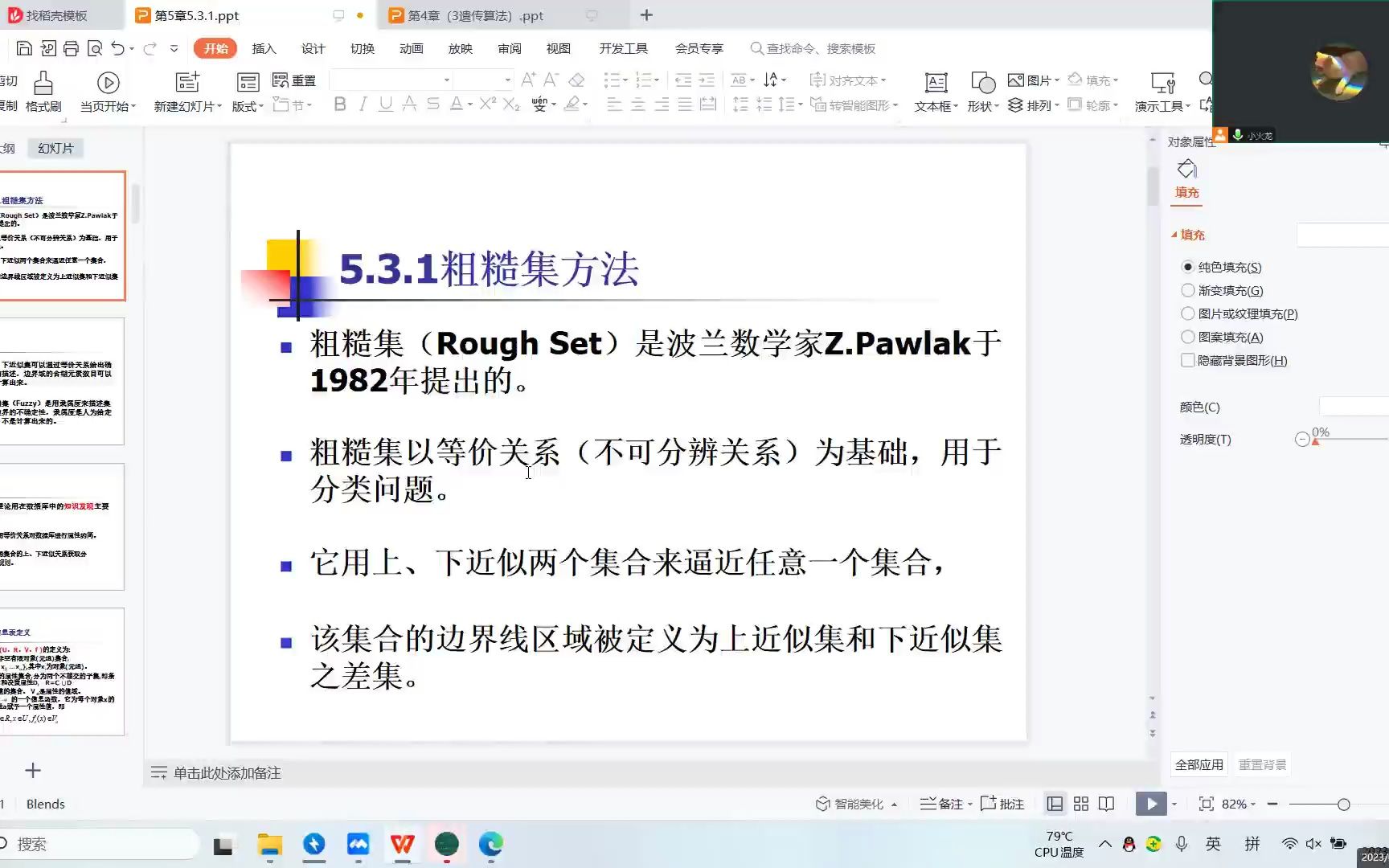The width and height of the screenshot is (1389, 868).
Task: Click the Increase Indent icon
Action: click(x=707, y=80)
